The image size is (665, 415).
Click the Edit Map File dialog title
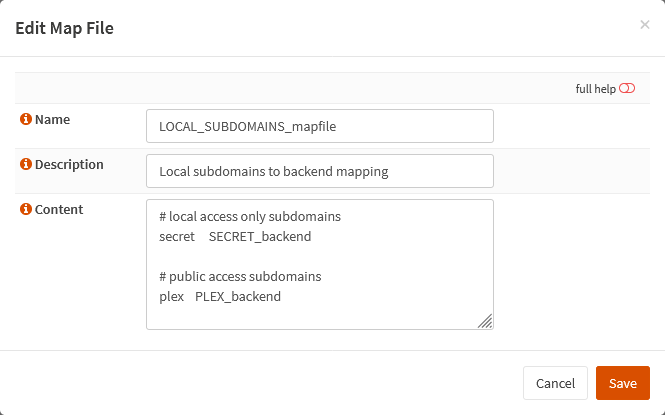tap(64, 28)
